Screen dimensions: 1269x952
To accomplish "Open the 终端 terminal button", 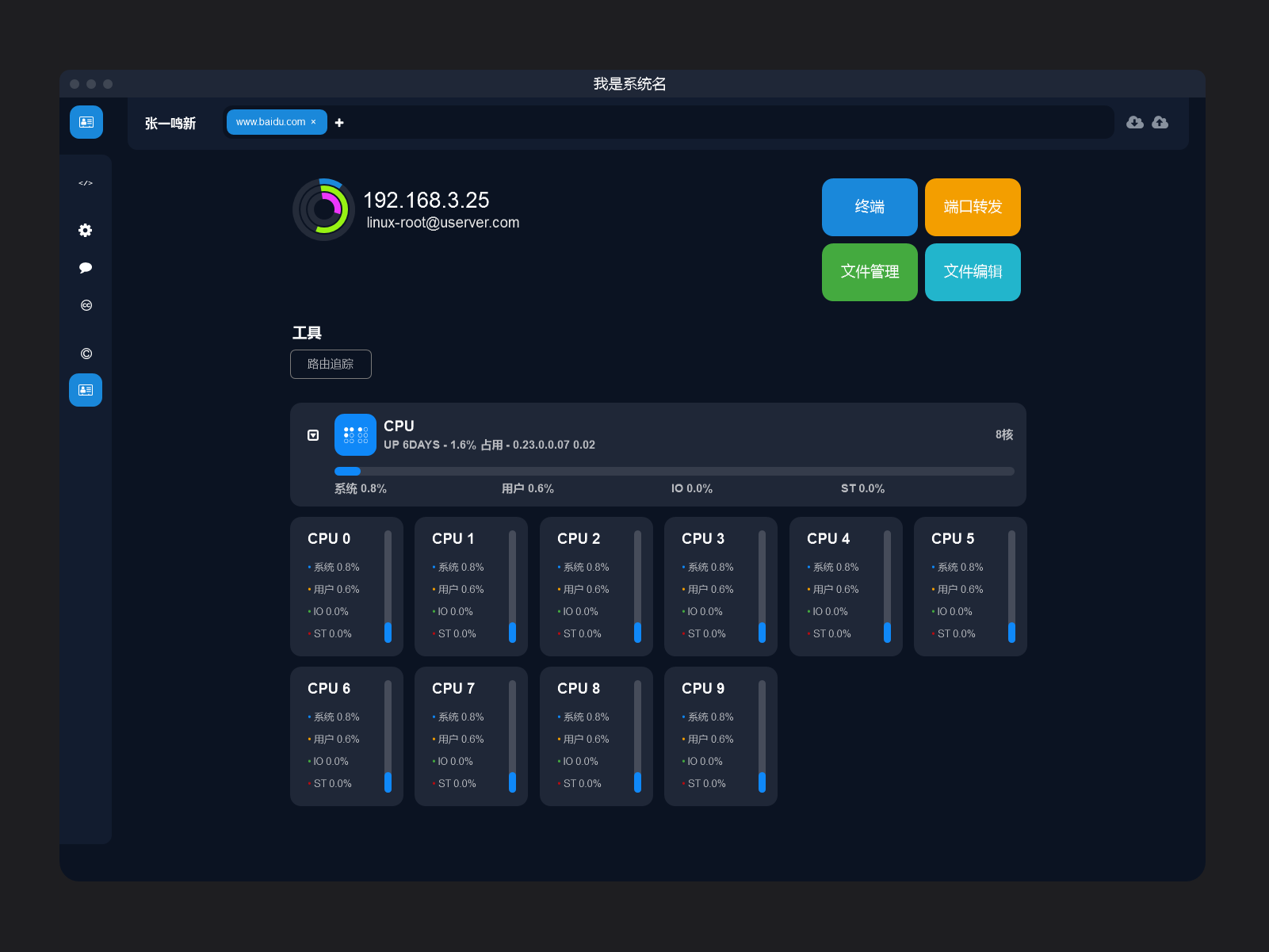I will [870, 207].
